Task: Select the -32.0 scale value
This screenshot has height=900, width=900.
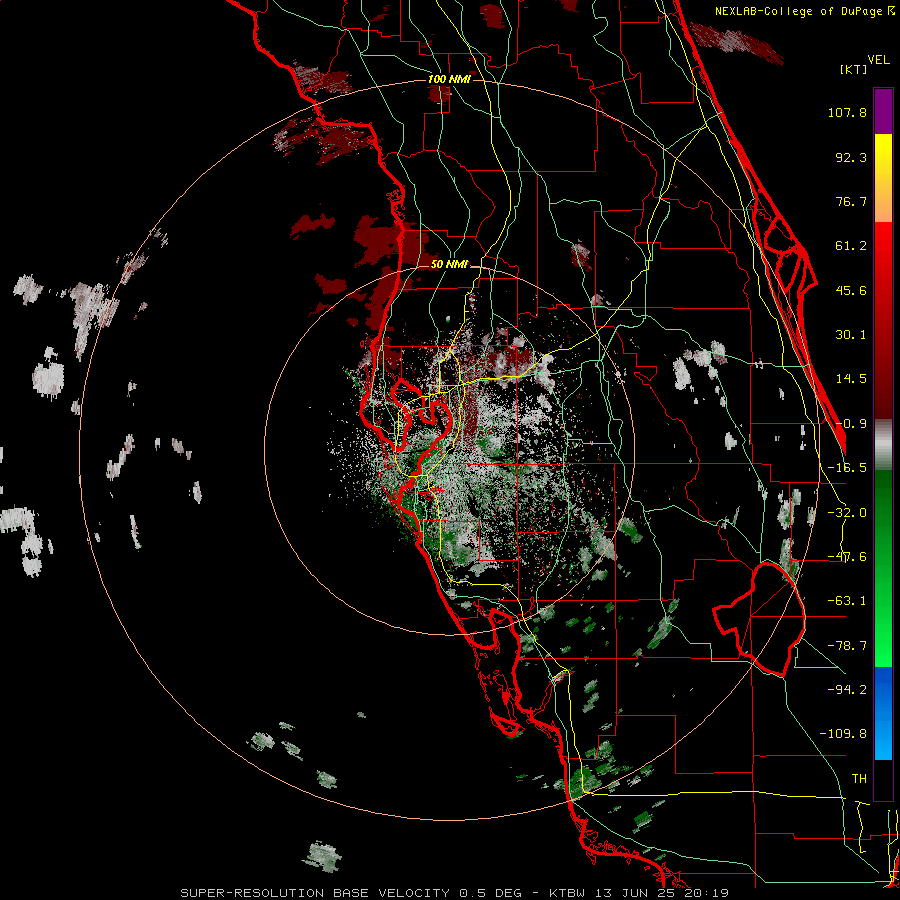Action: point(847,513)
